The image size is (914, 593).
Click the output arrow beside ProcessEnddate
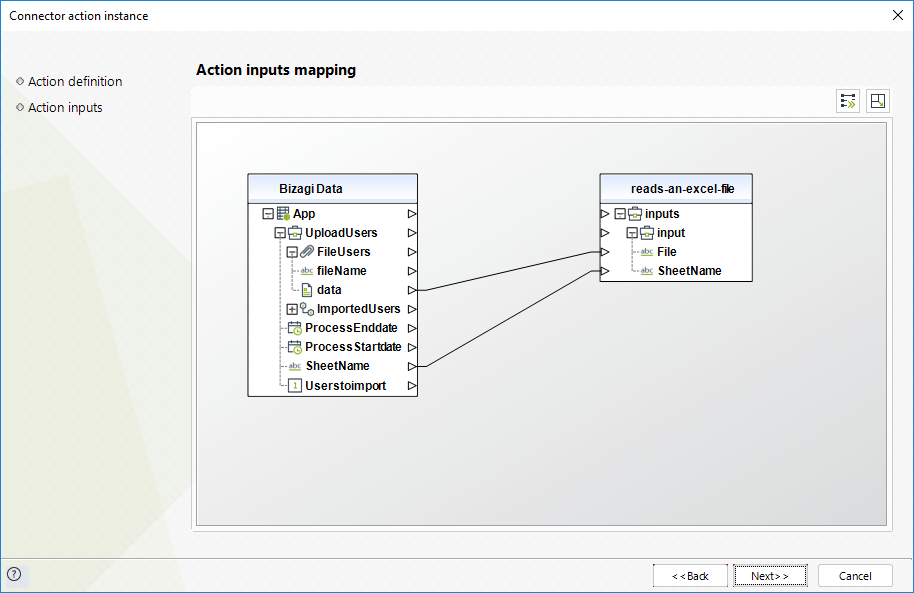coord(412,328)
